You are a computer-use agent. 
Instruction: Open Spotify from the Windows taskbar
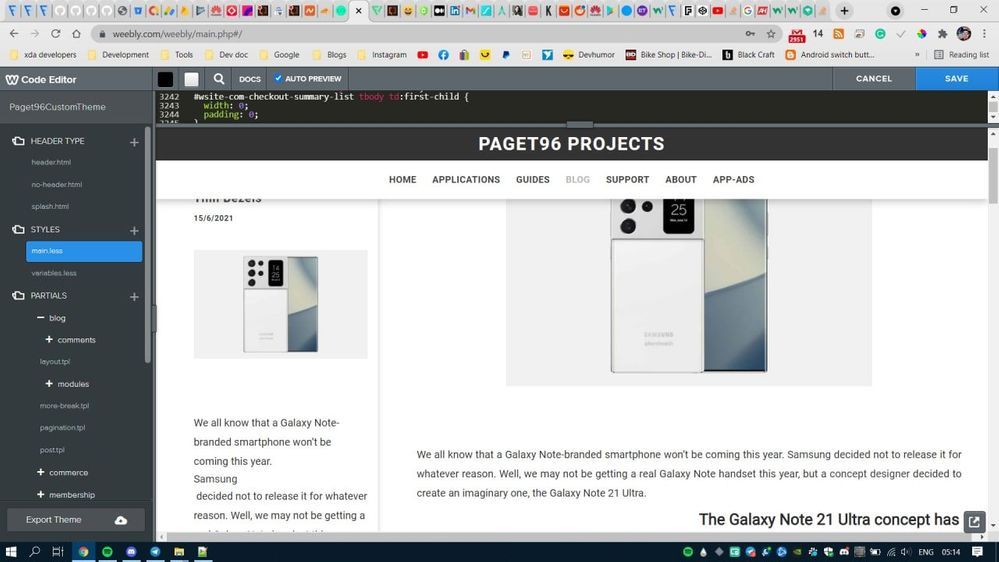tap(107, 551)
